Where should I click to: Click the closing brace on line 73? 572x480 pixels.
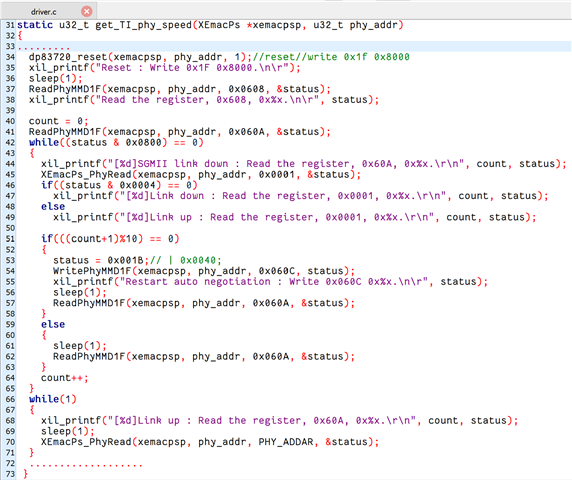(25, 474)
